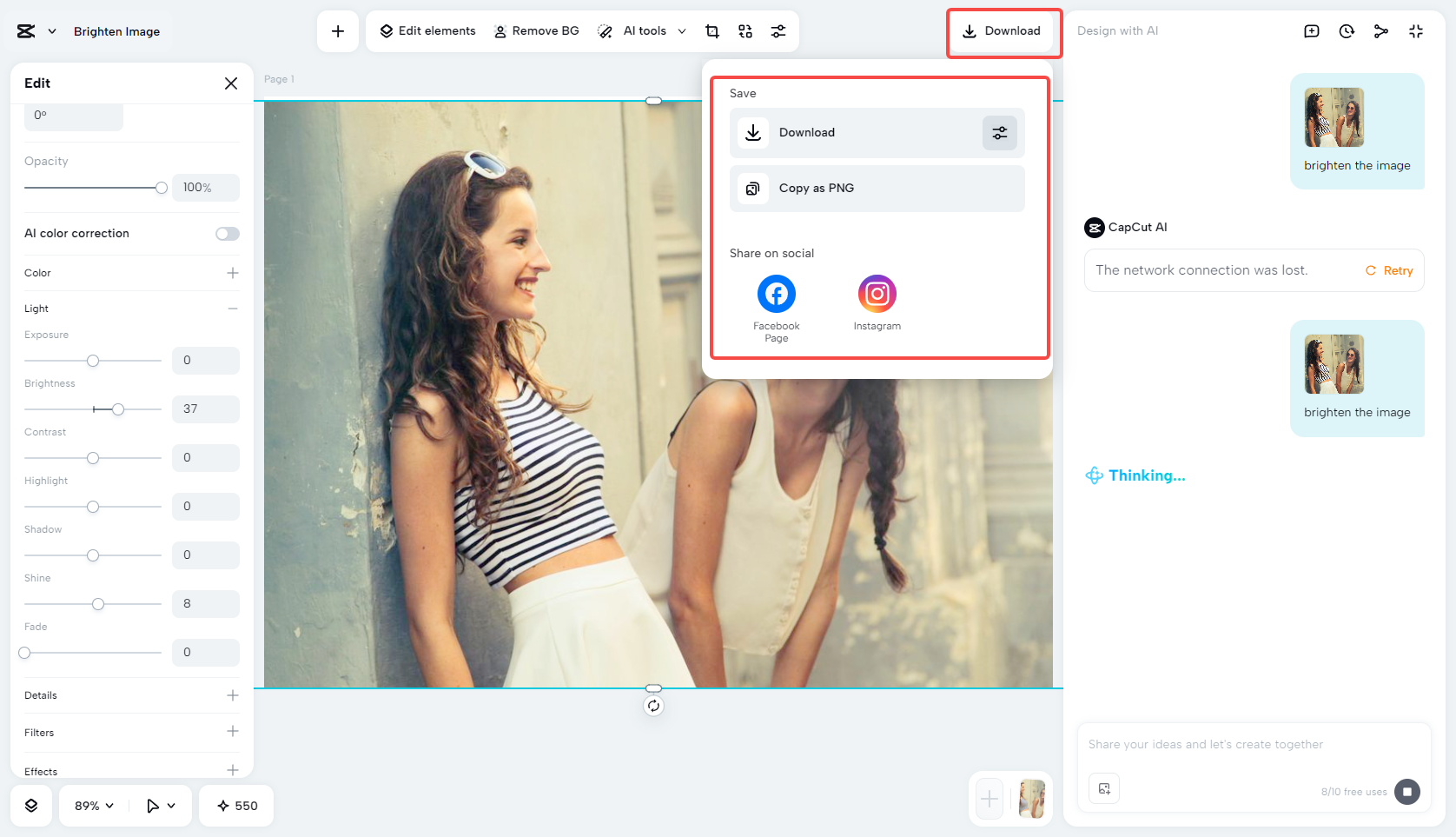Image resolution: width=1456 pixels, height=837 pixels.
Task: Start a new AI chat icon
Action: point(1312,31)
